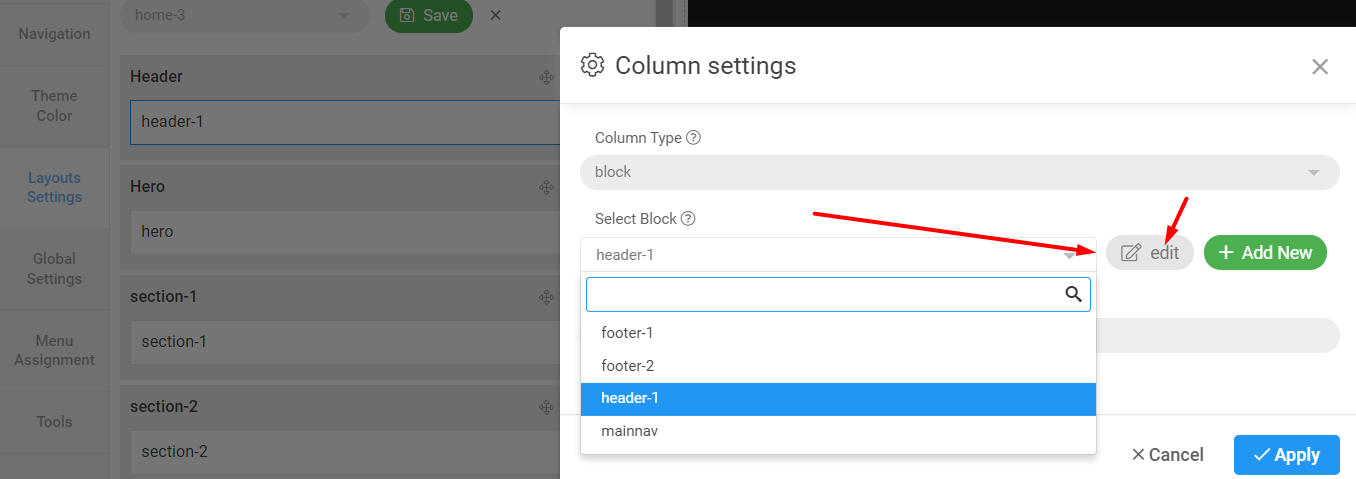
Task: Switch to Theme Color tab
Action: click(54, 106)
